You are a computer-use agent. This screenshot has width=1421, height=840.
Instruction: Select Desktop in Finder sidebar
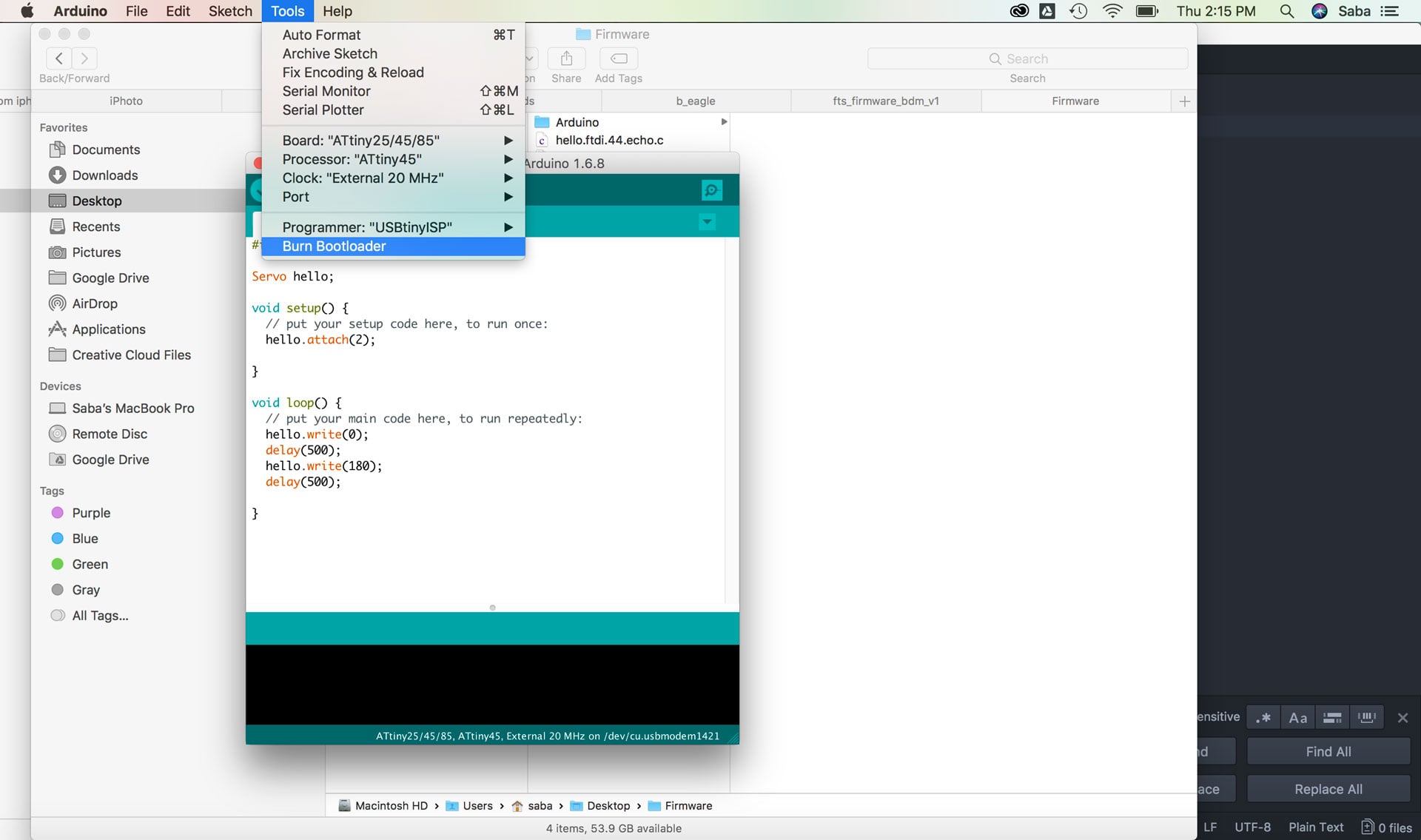click(x=97, y=201)
